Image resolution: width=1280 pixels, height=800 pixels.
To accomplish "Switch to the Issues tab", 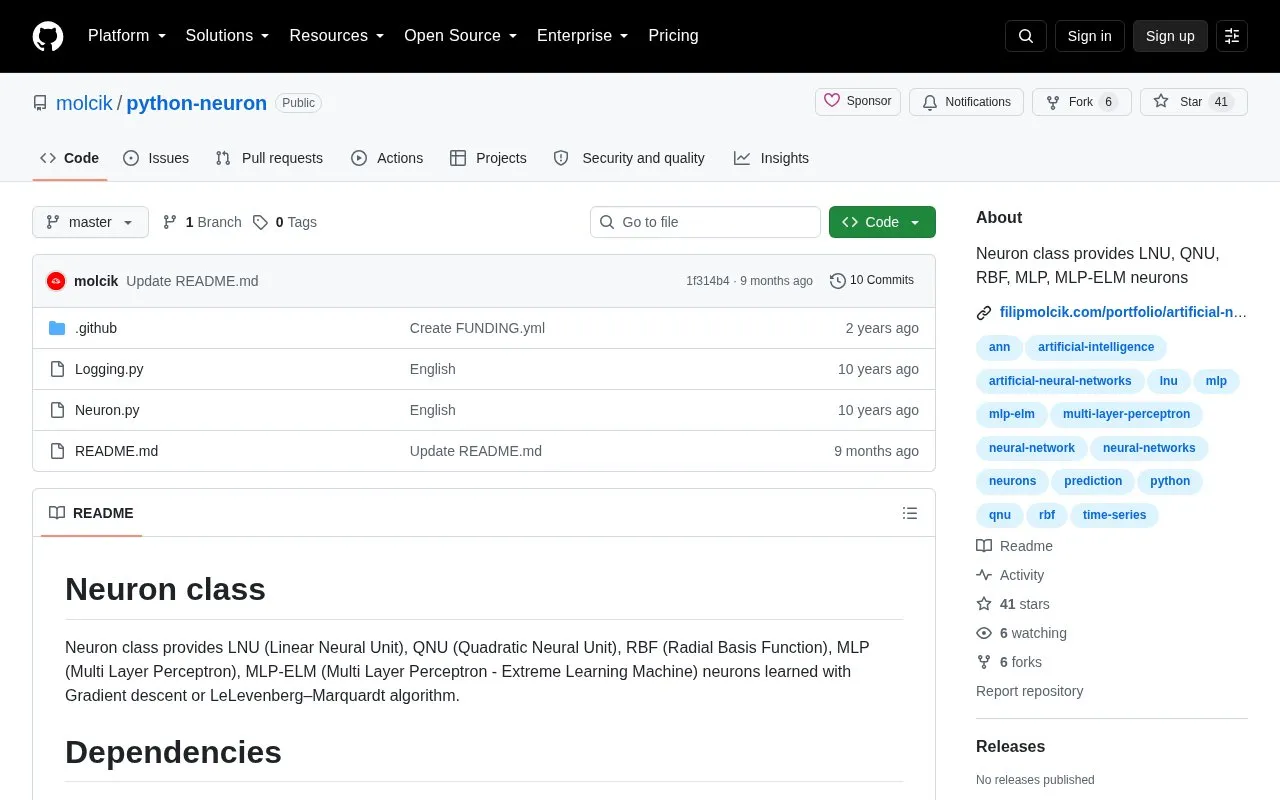I will 156,158.
